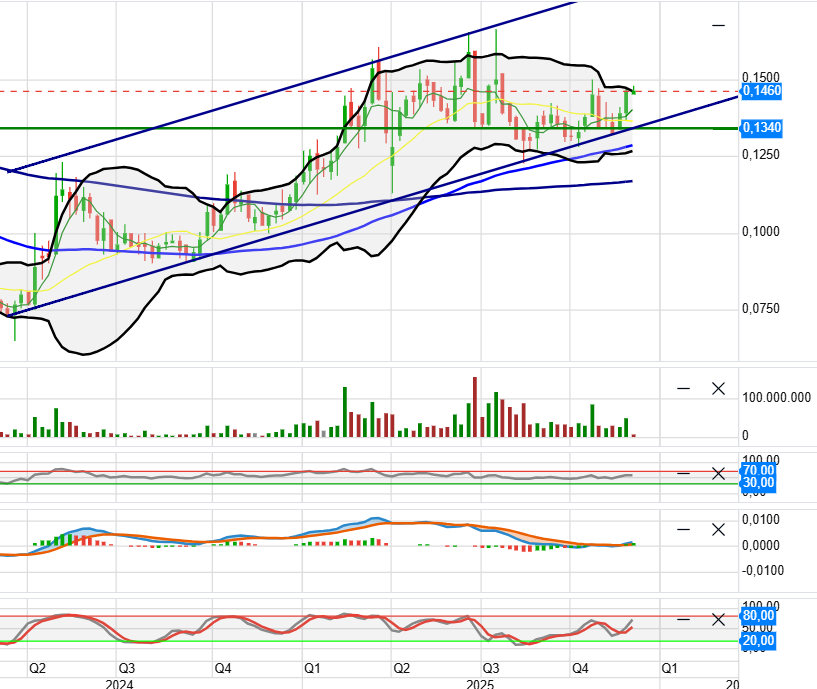The width and height of the screenshot is (817, 689).
Task: Select the 0,1340 horizontal line price tag
Action: [x=761, y=128]
